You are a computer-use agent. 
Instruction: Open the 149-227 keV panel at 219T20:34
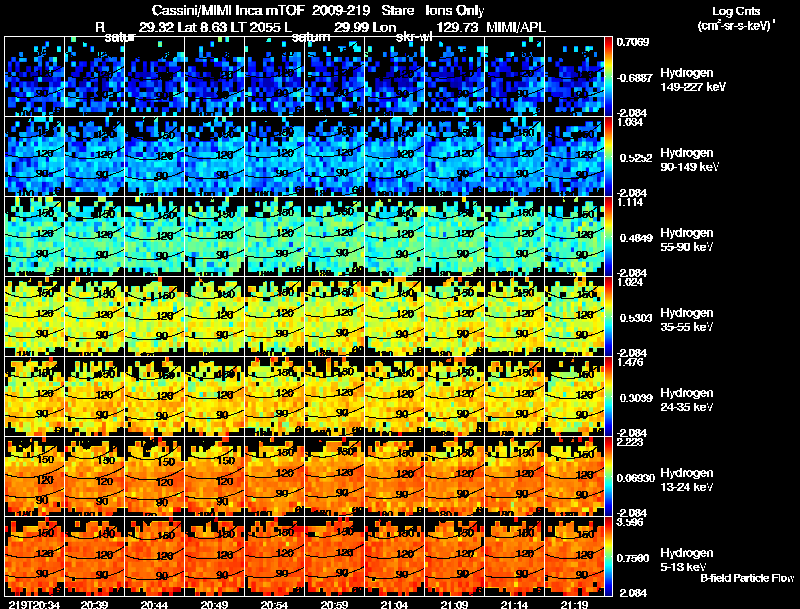coord(34,77)
